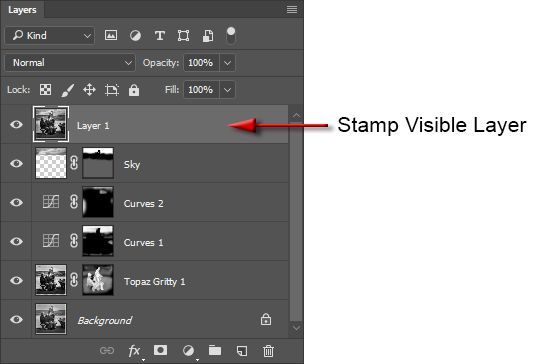This screenshot has width=540, height=364.
Task: Filter for shape layers
Action: click(183, 35)
